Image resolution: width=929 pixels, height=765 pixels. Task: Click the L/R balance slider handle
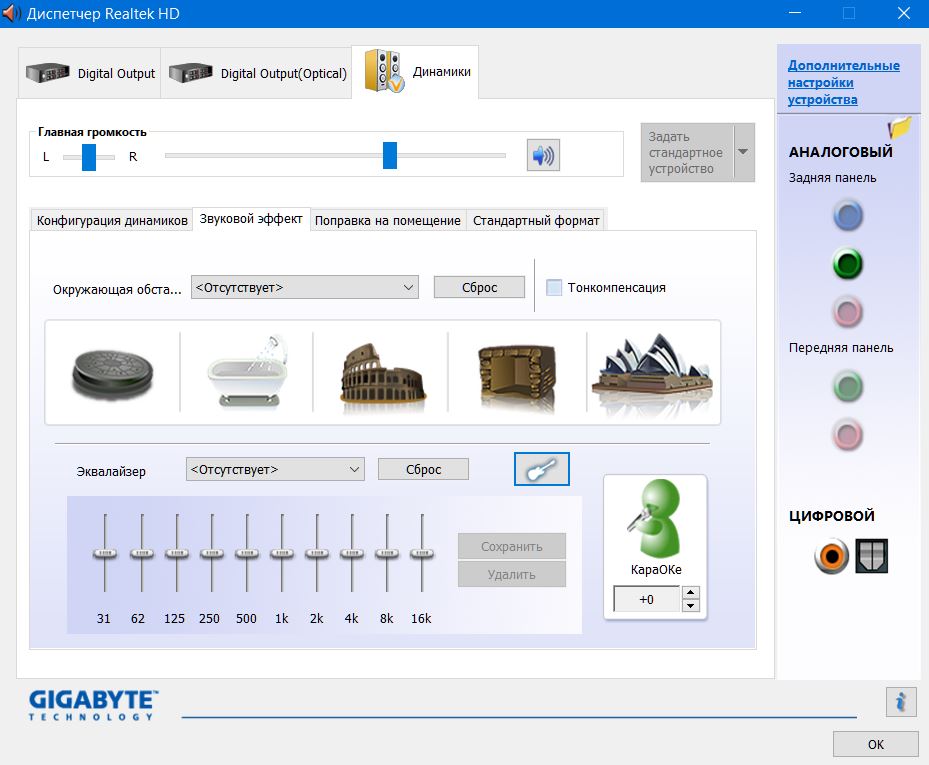click(x=89, y=156)
